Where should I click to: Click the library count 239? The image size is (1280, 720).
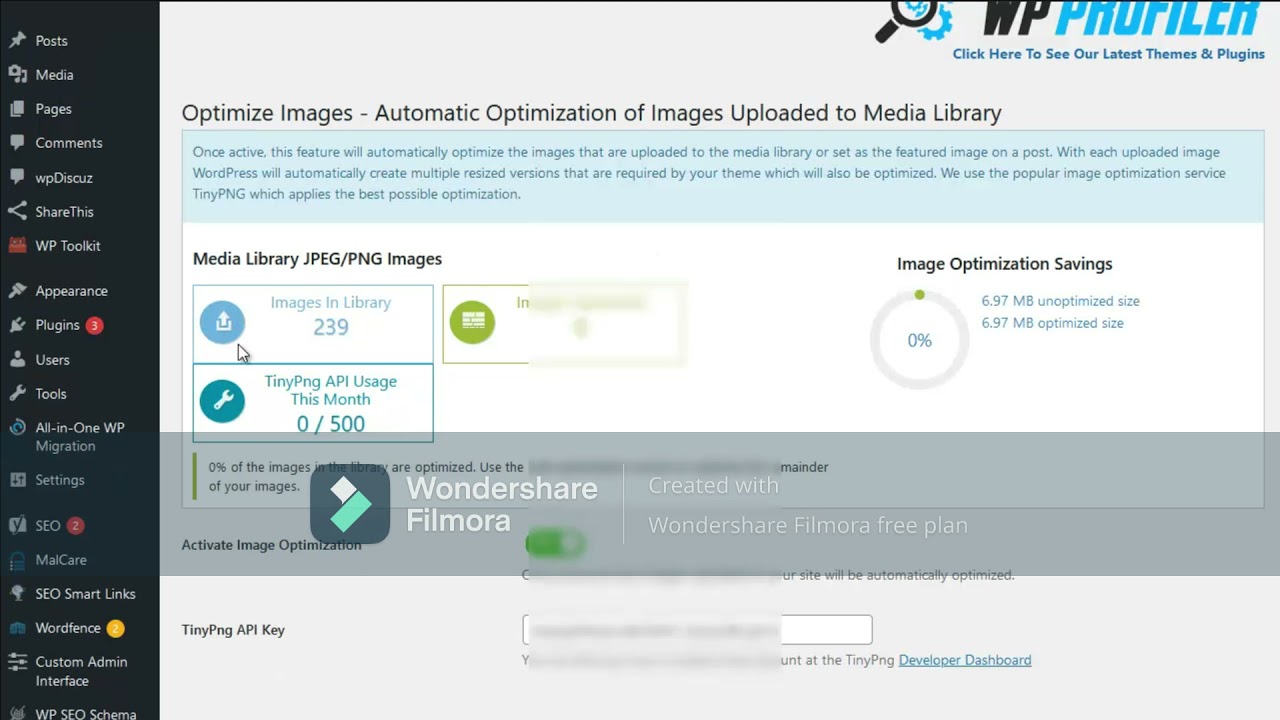click(x=330, y=327)
